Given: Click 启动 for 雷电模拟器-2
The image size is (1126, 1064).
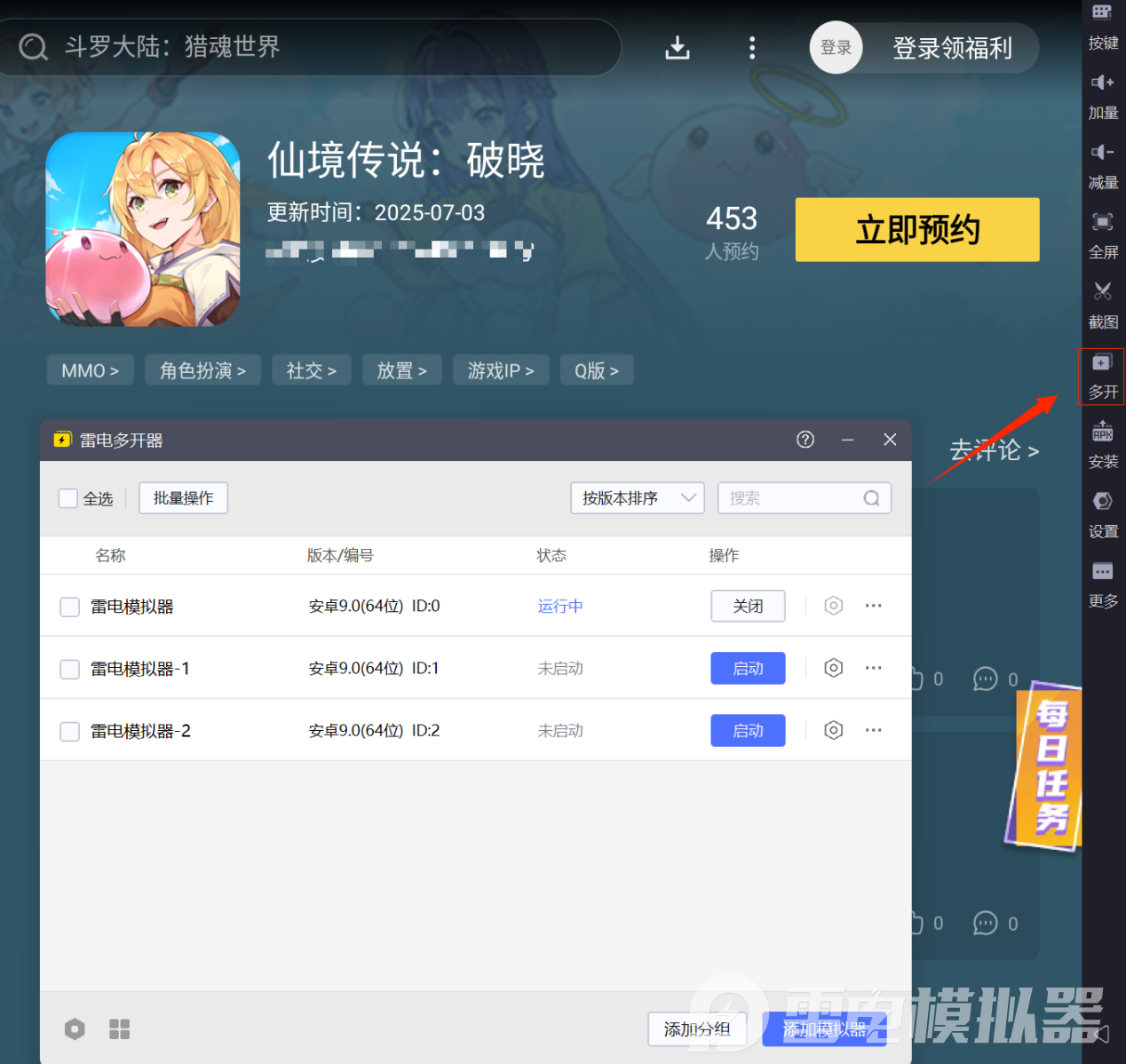Looking at the screenshot, I should tap(748, 730).
